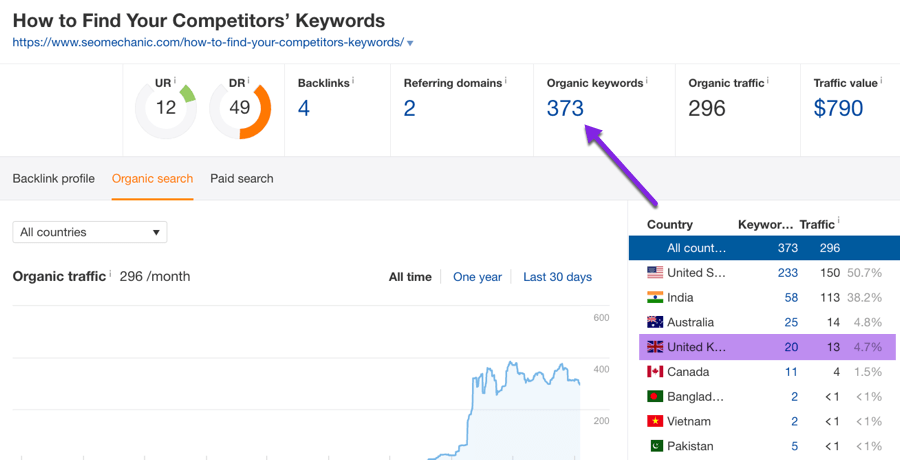The image size is (900, 460).
Task: Open the 373 organic keywords link
Action: [x=565, y=108]
